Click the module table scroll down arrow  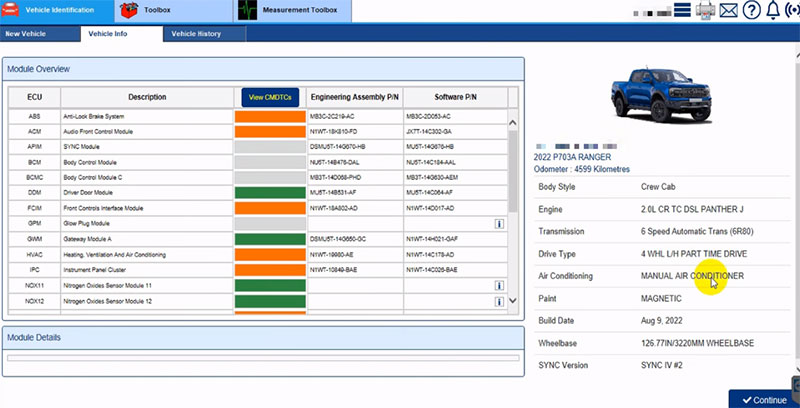coord(513,301)
